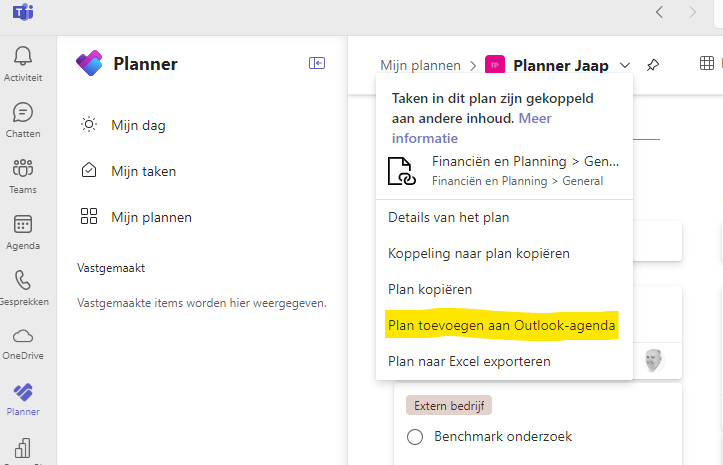Pin the Planner Jaap plan
723x465 pixels.
(652, 65)
